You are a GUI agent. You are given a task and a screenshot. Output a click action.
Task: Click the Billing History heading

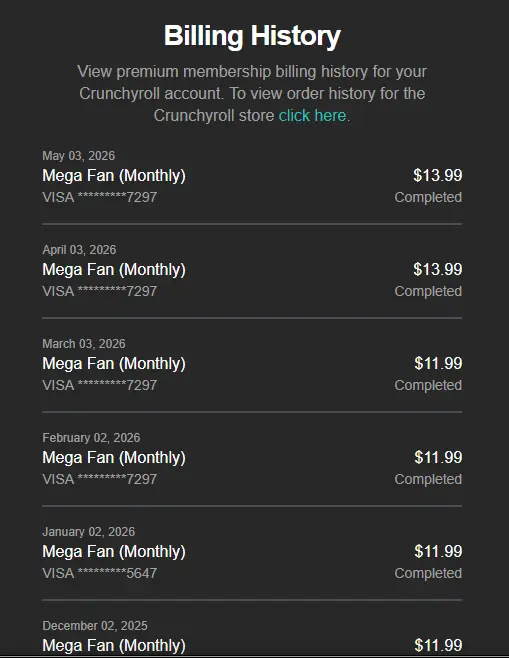click(252, 36)
